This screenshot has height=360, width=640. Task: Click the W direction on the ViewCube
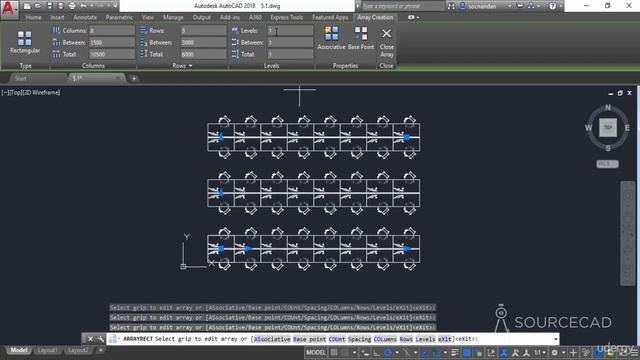588,128
